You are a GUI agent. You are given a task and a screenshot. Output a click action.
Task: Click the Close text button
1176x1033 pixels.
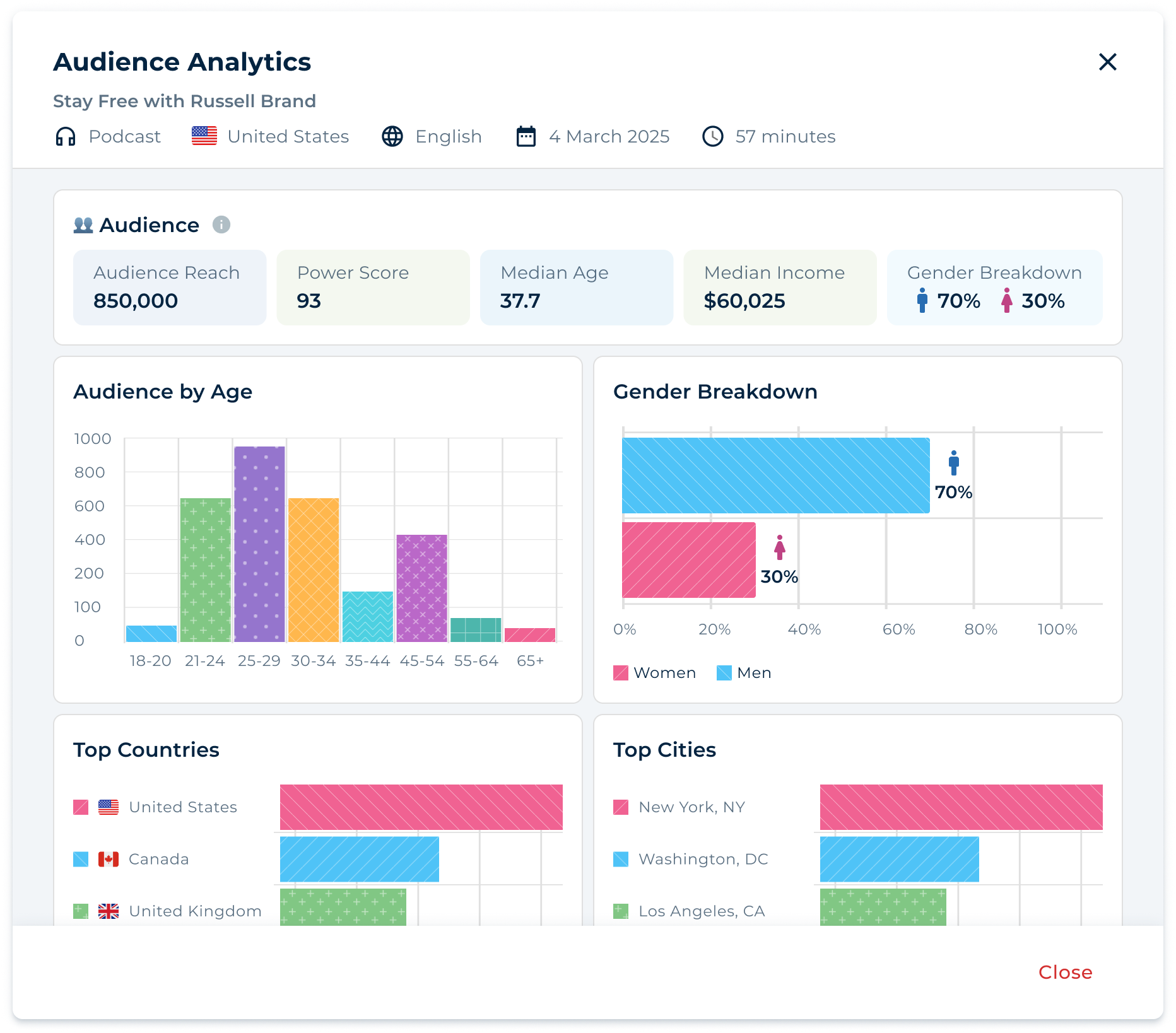tap(1064, 972)
